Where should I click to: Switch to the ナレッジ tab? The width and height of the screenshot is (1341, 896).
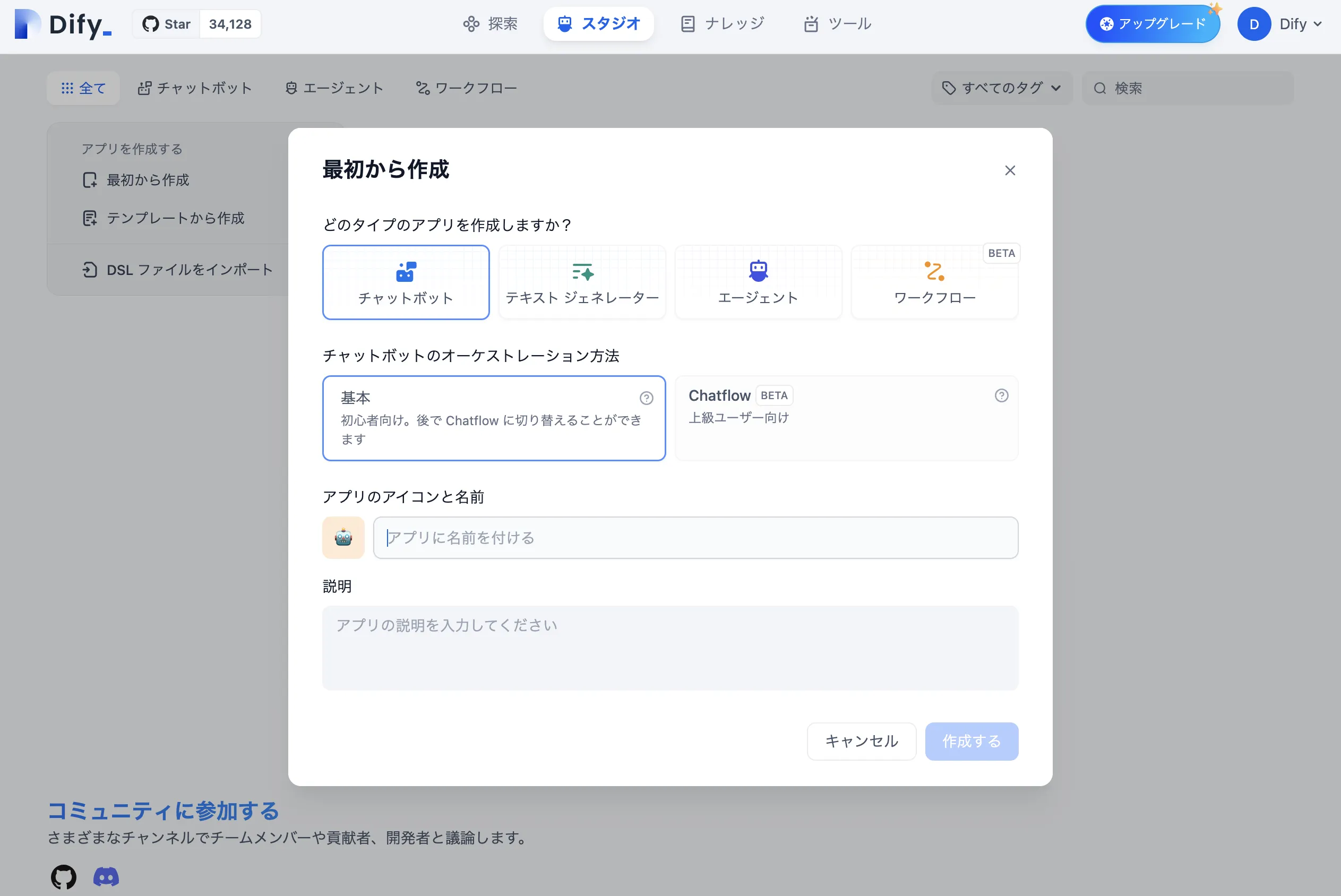[x=721, y=23]
